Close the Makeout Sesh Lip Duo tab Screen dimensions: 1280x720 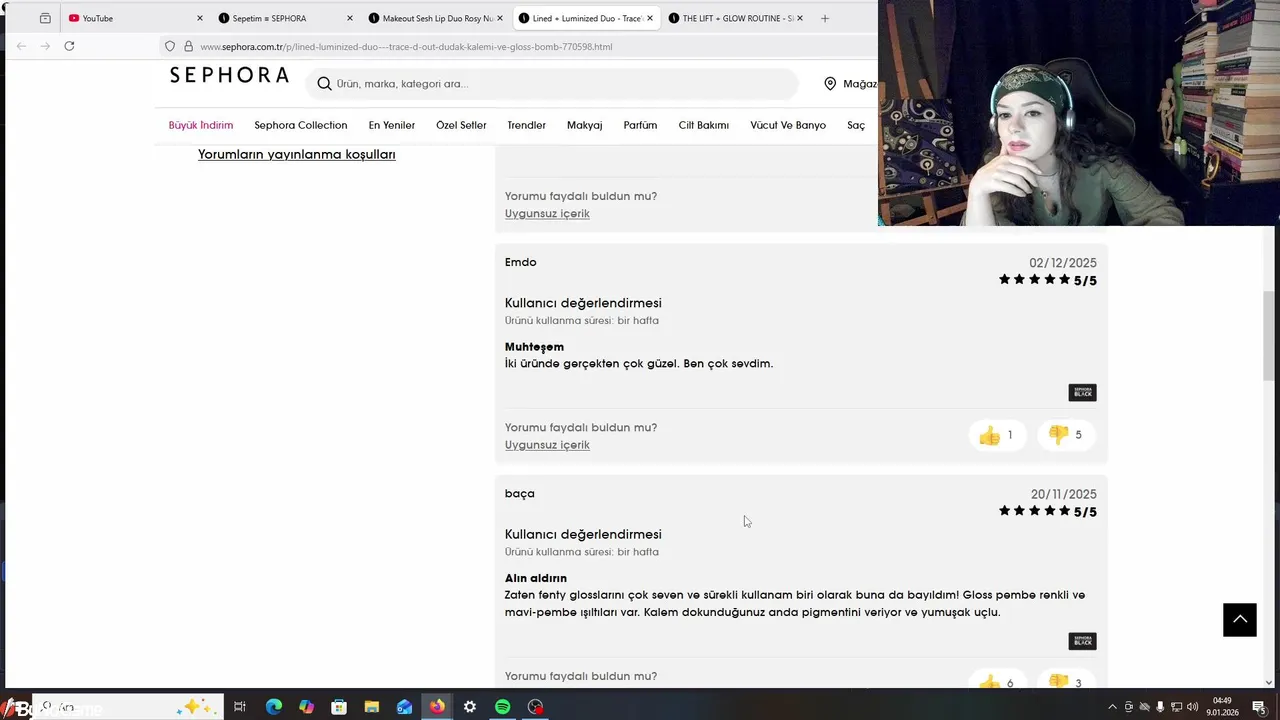pos(499,18)
